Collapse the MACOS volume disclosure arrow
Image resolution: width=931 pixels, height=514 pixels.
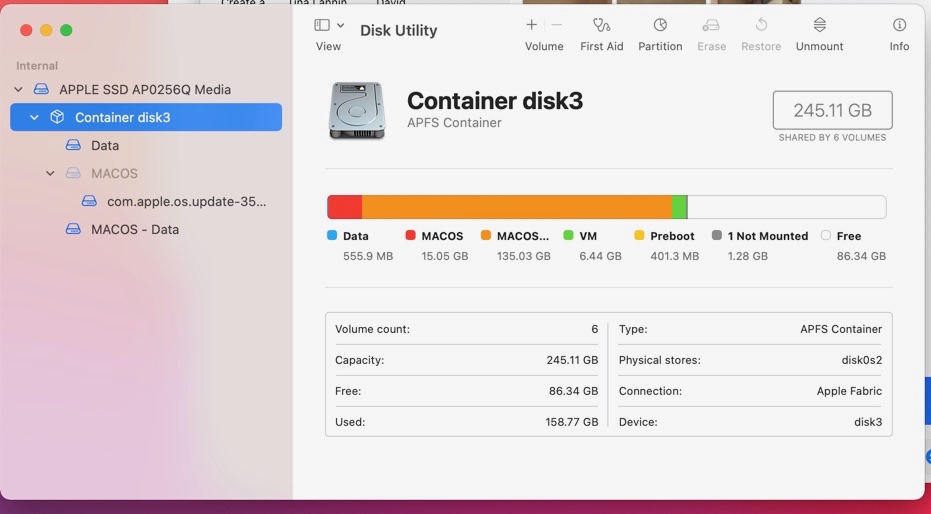(x=50, y=173)
